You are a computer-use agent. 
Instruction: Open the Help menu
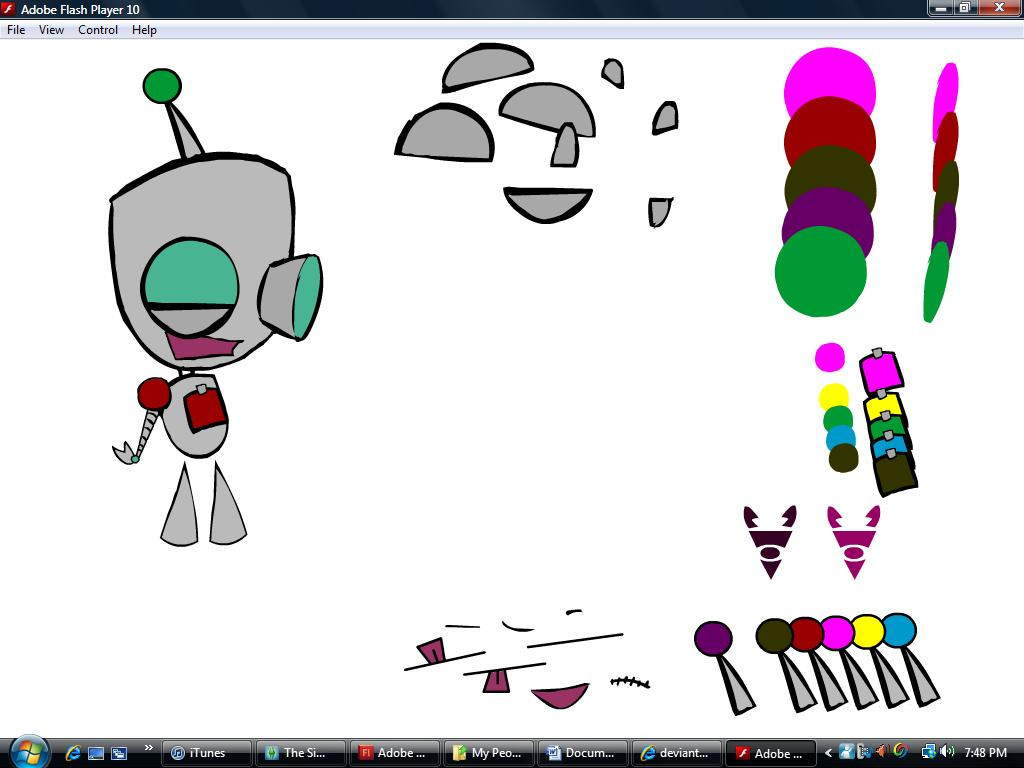(144, 30)
